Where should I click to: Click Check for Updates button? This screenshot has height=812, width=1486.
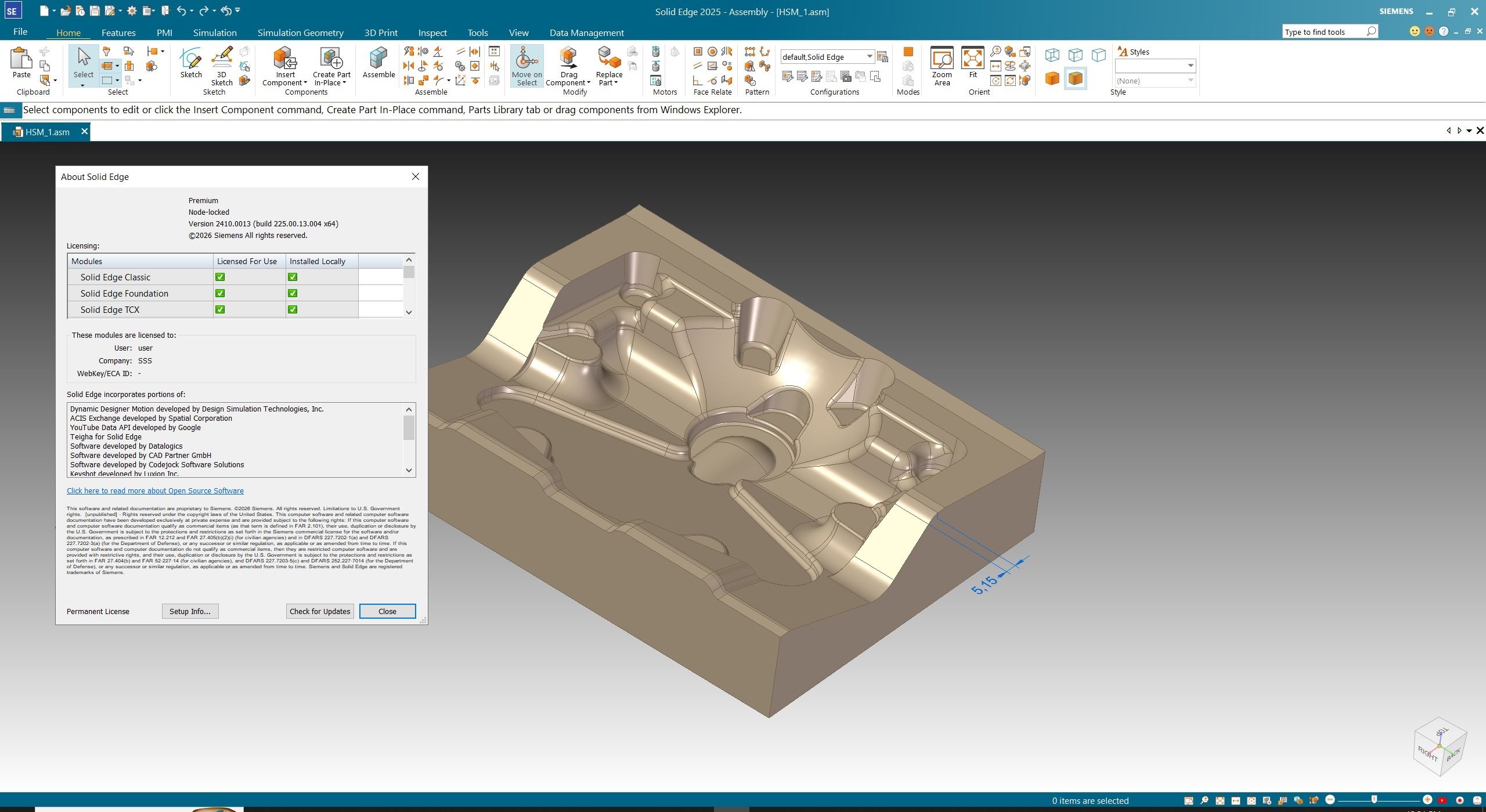(x=320, y=611)
